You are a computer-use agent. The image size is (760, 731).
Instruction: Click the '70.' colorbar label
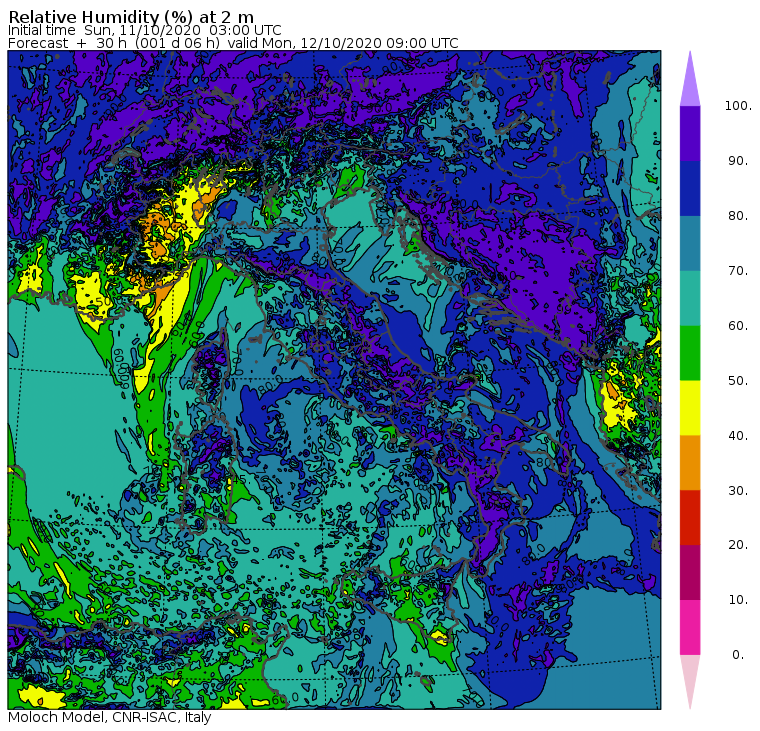[x=738, y=270]
